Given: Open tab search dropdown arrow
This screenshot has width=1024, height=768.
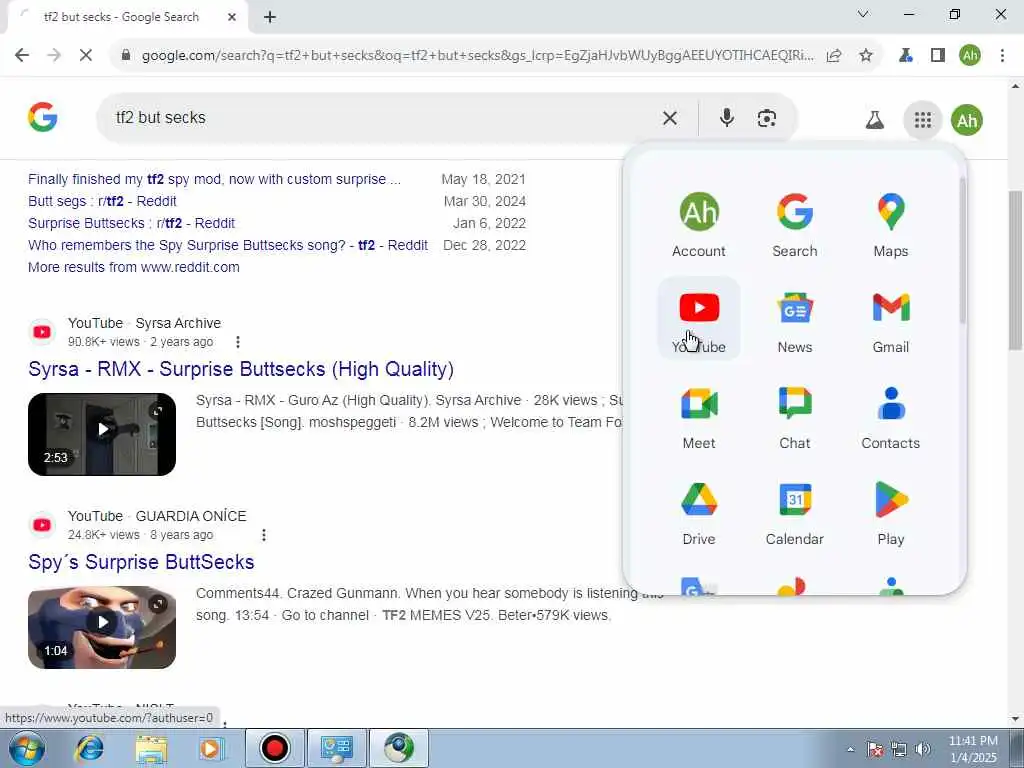Looking at the screenshot, I should click(863, 14).
